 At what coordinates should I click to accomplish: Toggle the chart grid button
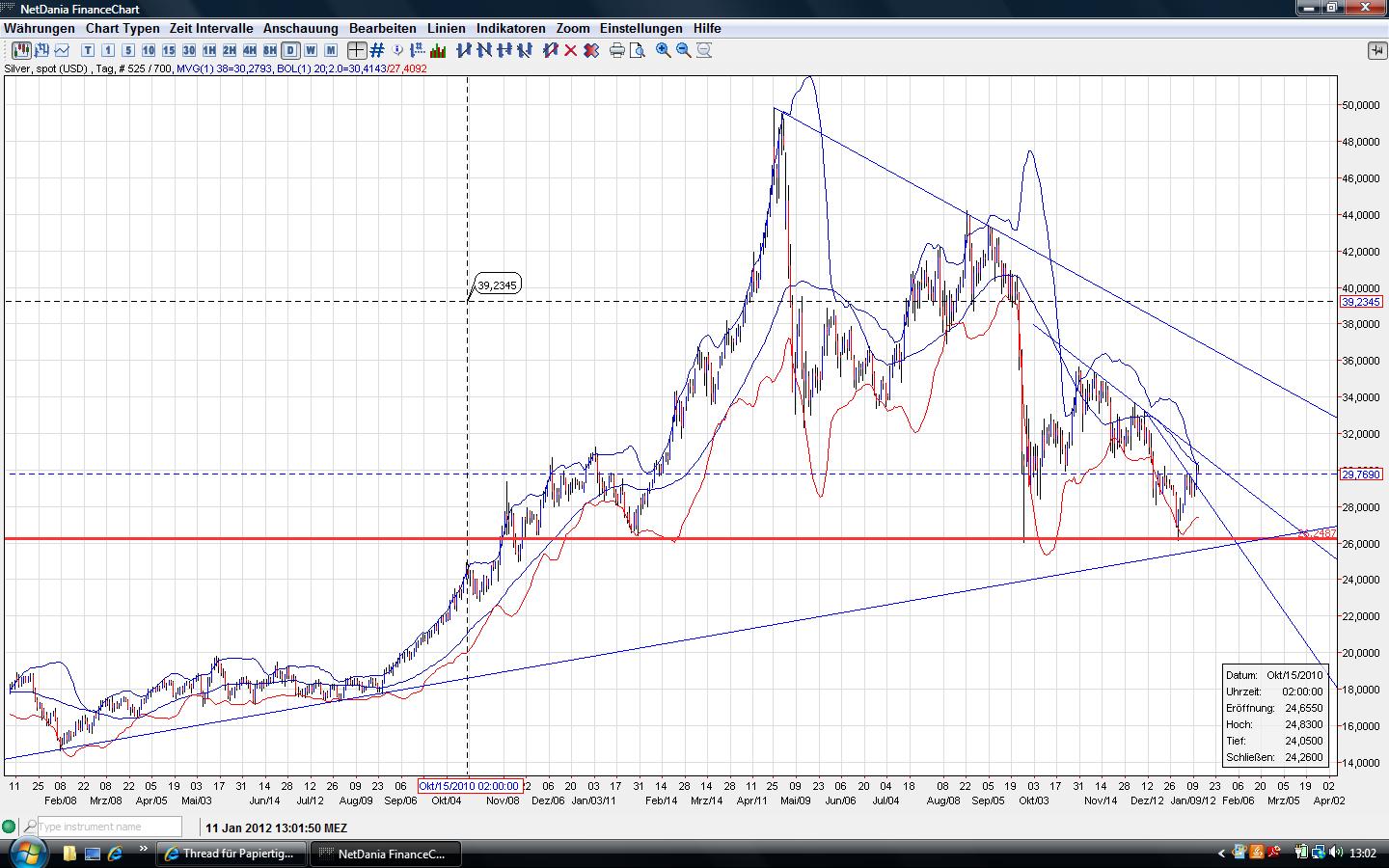[377, 50]
